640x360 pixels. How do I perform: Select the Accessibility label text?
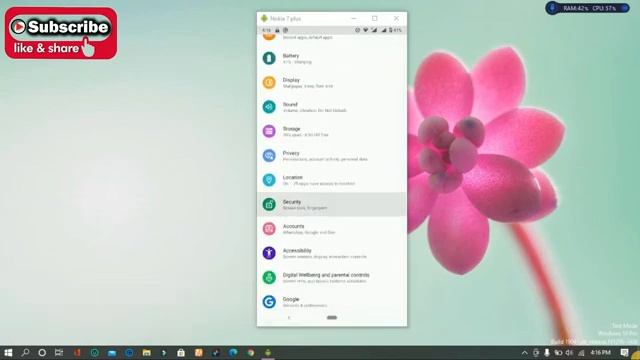pos(297,251)
